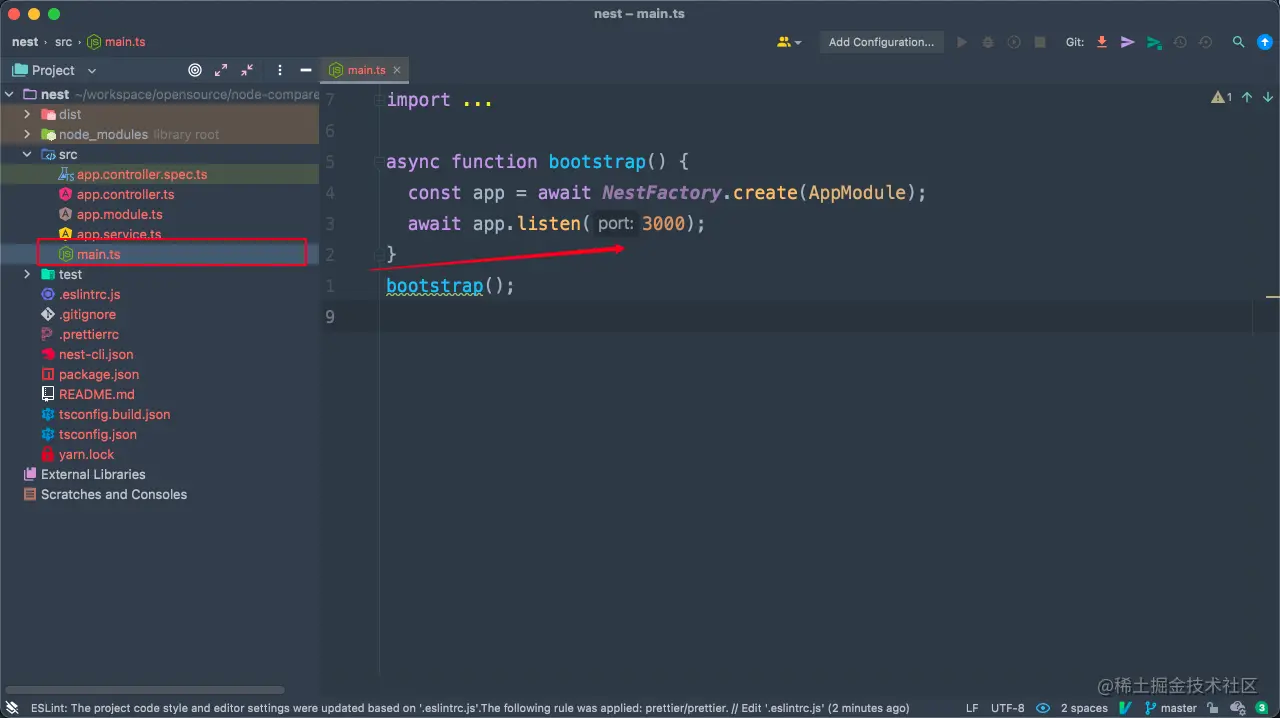1280x718 pixels.
Task: Click Add Configuration button
Action: coord(881,42)
